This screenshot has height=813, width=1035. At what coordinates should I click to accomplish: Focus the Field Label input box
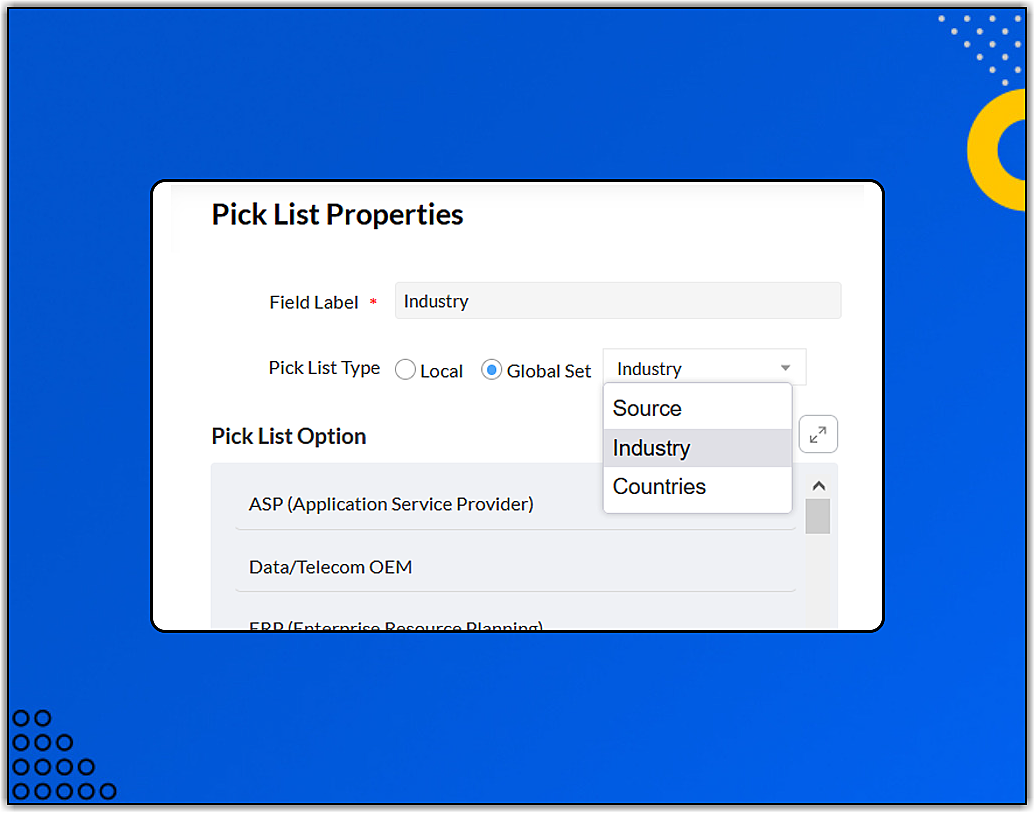pyautogui.click(x=617, y=301)
